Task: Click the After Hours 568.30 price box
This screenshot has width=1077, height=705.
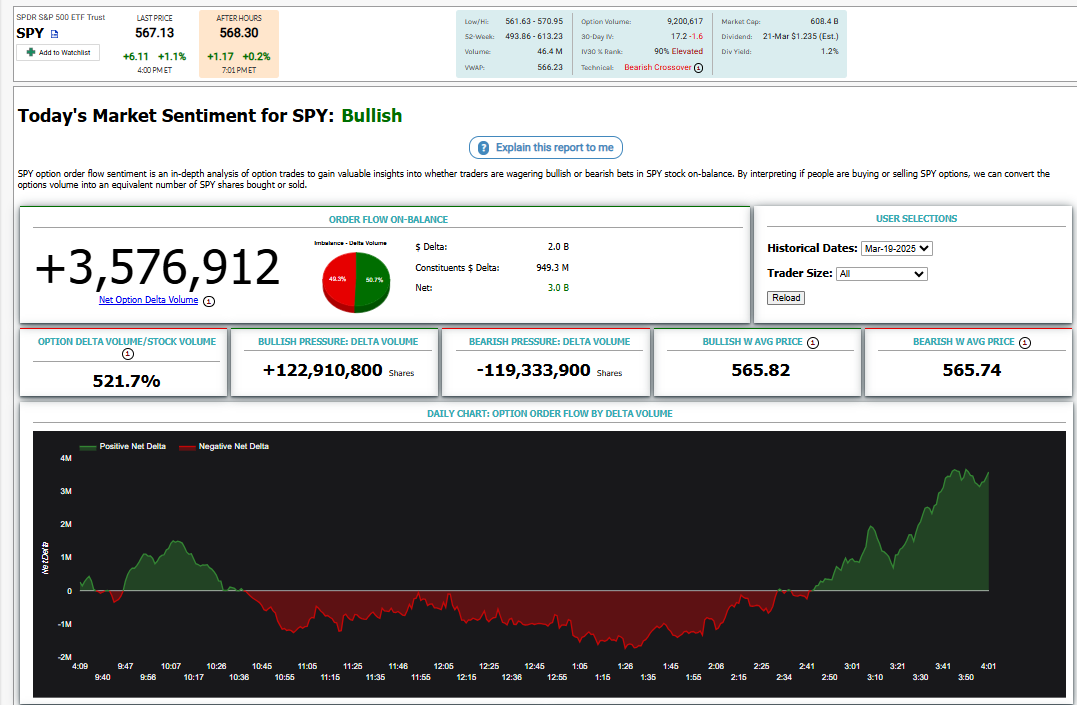Action: click(x=239, y=43)
